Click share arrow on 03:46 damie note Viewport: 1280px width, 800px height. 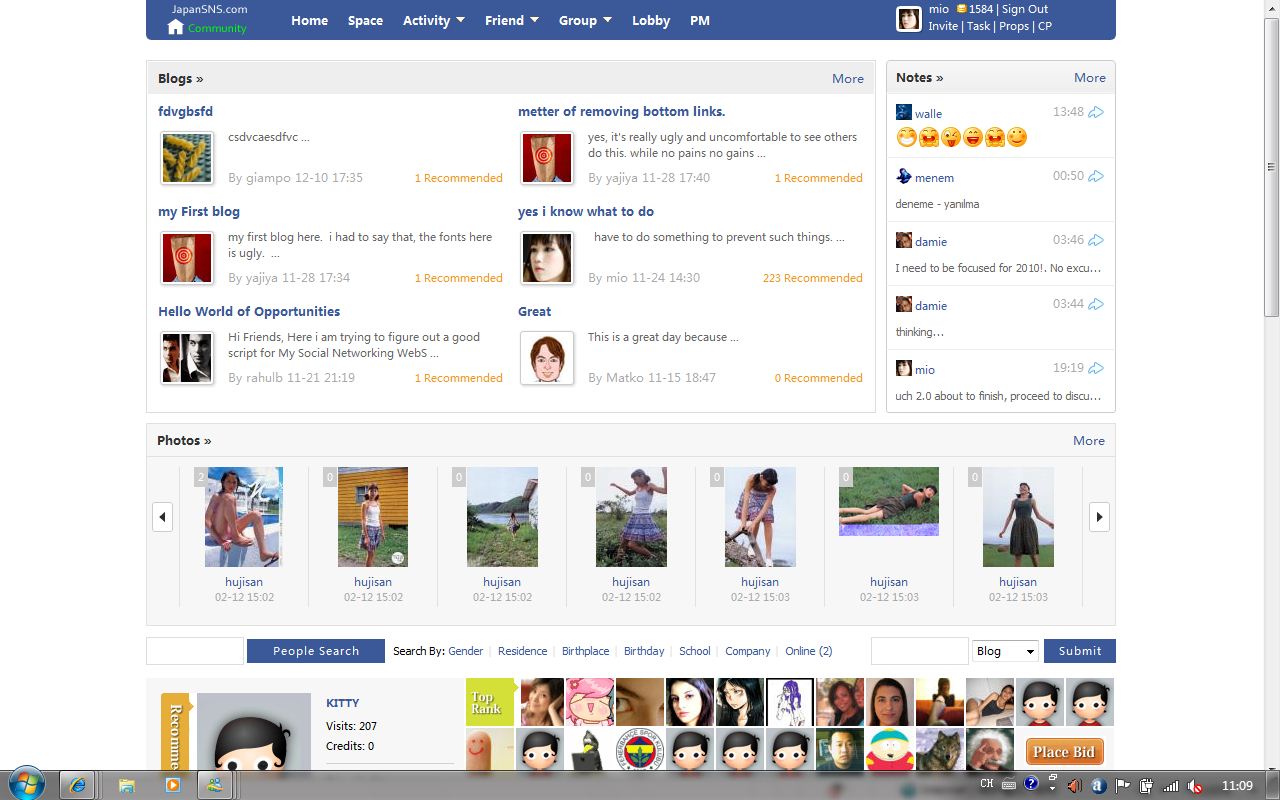tap(1096, 240)
